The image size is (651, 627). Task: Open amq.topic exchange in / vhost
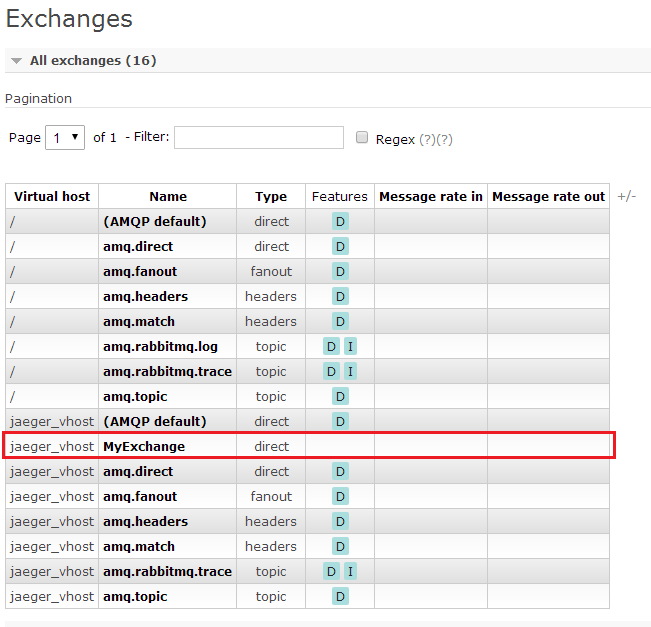(x=135, y=397)
